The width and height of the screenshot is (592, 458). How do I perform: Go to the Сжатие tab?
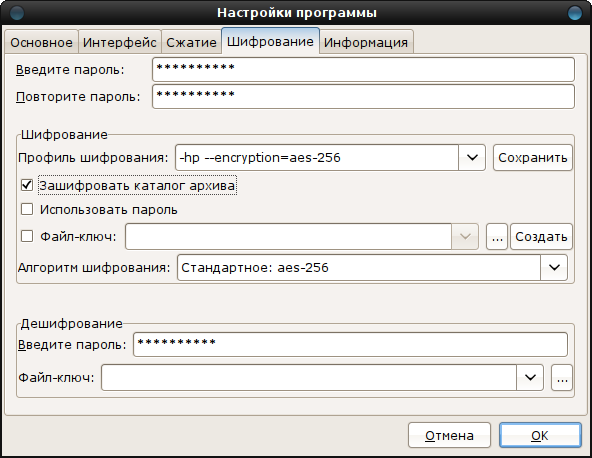point(191,42)
